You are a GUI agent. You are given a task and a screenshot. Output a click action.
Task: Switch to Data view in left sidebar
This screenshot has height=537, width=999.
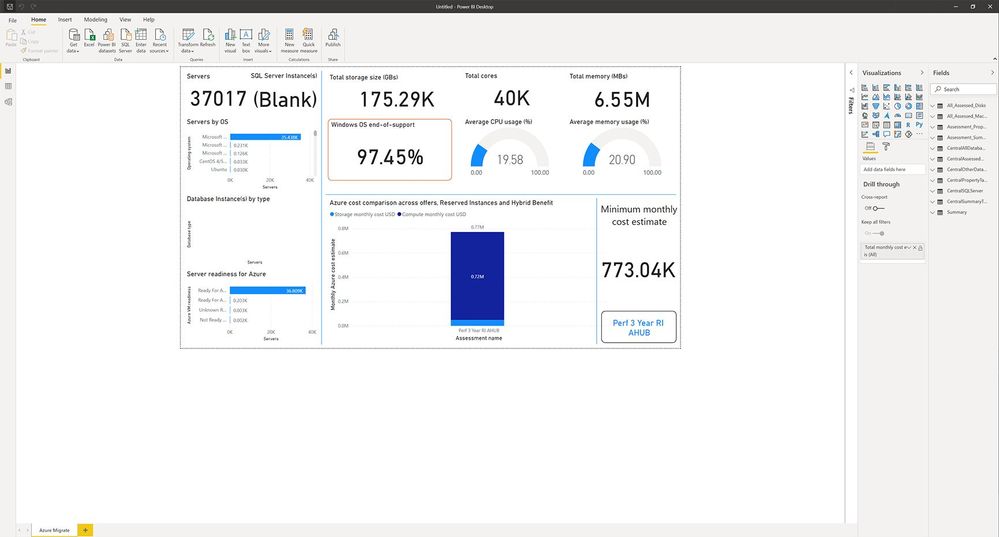8,86
